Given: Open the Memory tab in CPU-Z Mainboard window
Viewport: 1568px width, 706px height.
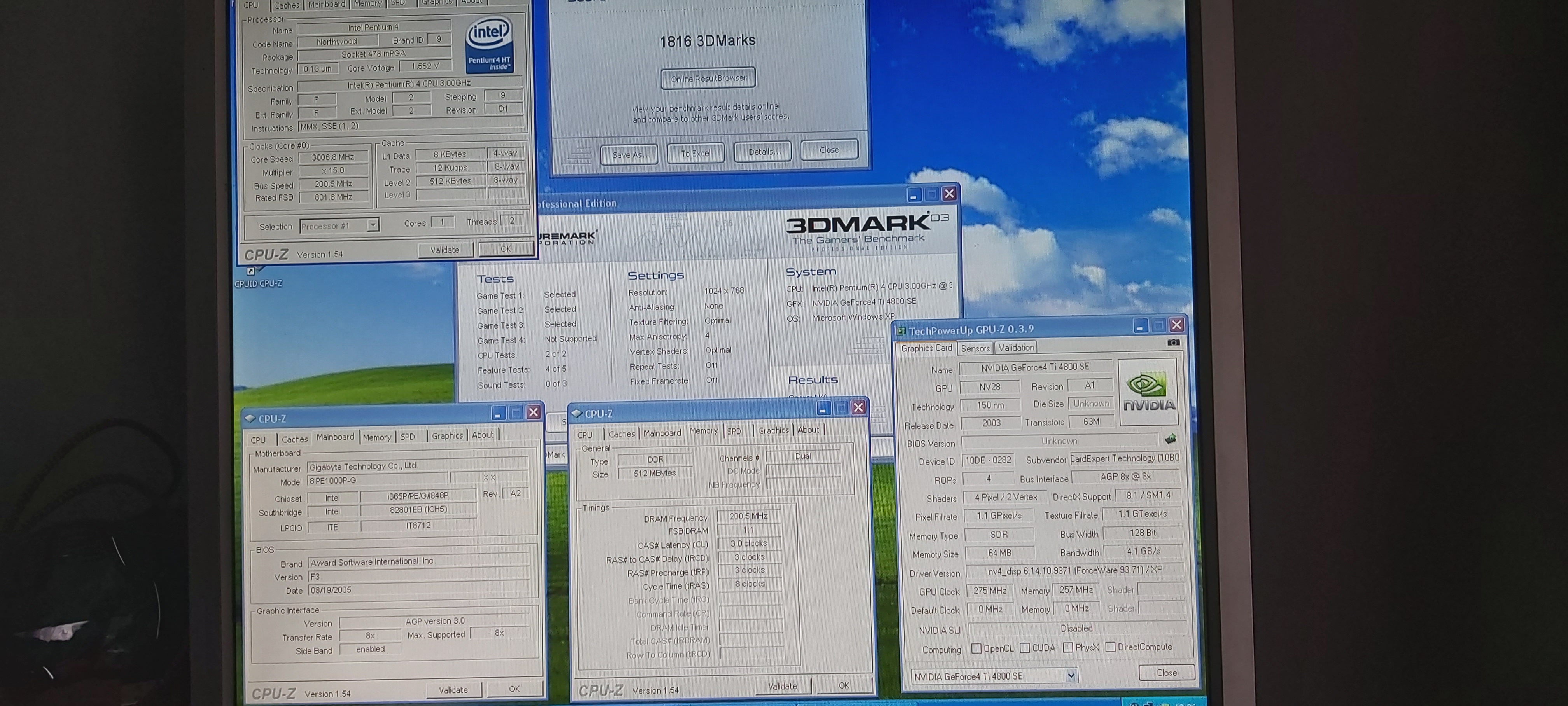Looking at the screenshot, I should tap(377, 437).
